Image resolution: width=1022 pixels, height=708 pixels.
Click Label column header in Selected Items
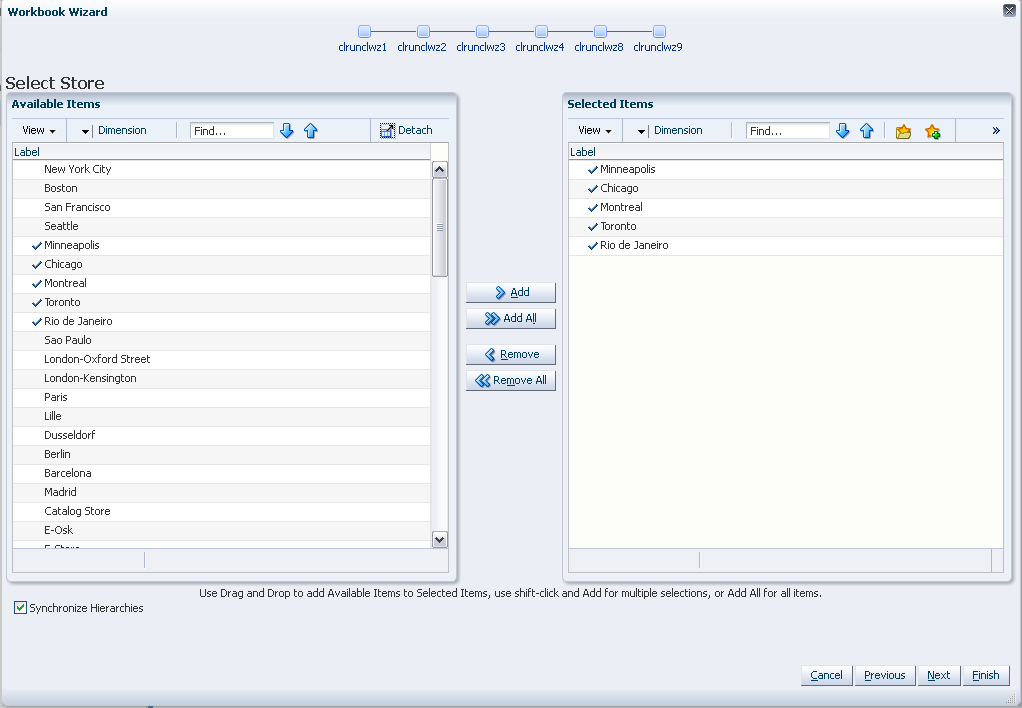[785, 152]
